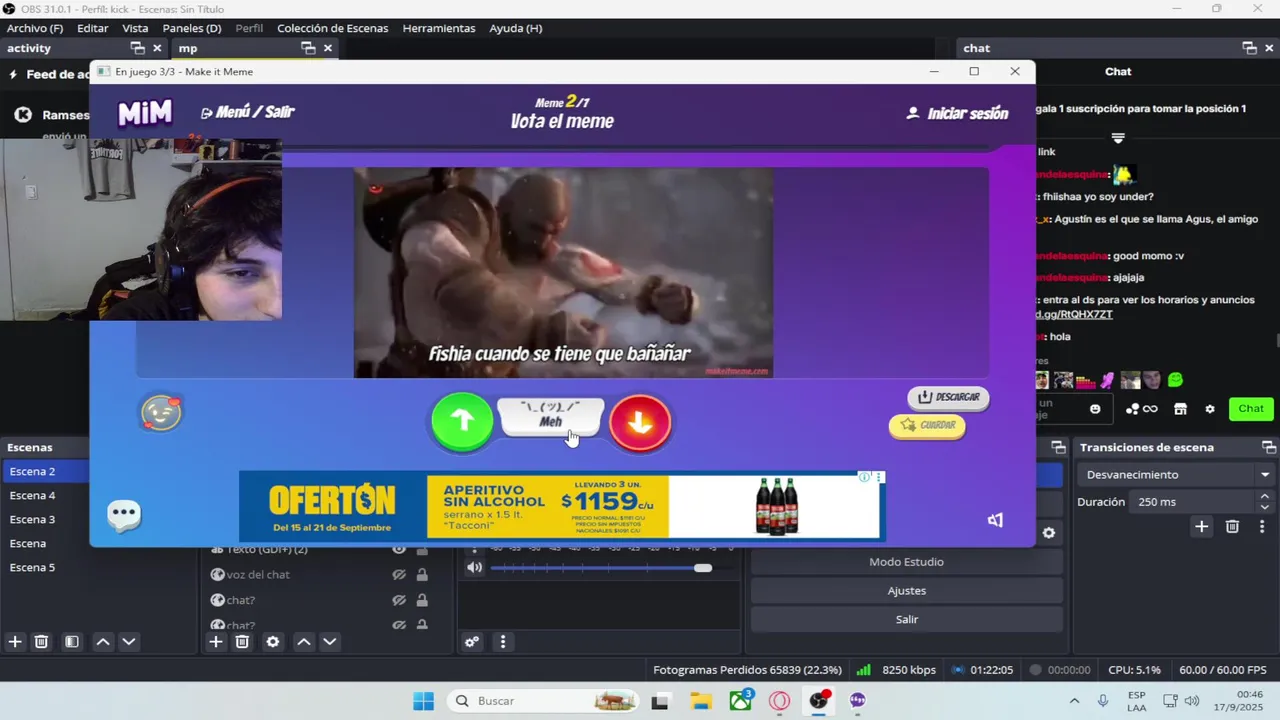Remove selected source with trash icon
1280x720 pixels.
[242, 642]
